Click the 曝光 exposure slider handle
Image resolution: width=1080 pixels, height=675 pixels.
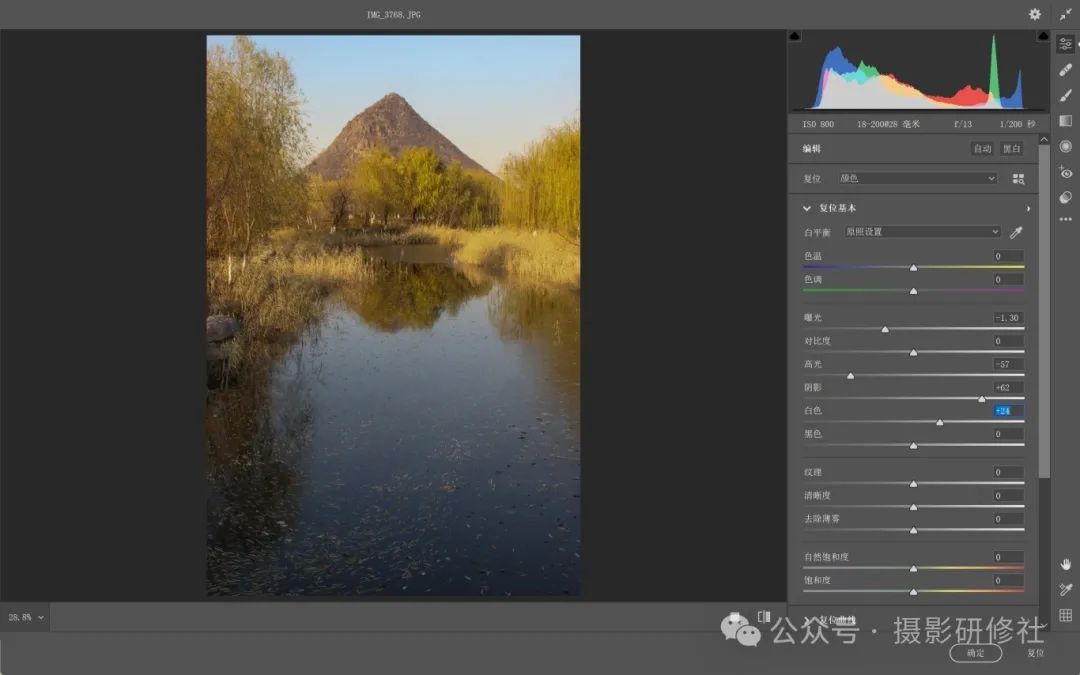[x=885, y=329]
